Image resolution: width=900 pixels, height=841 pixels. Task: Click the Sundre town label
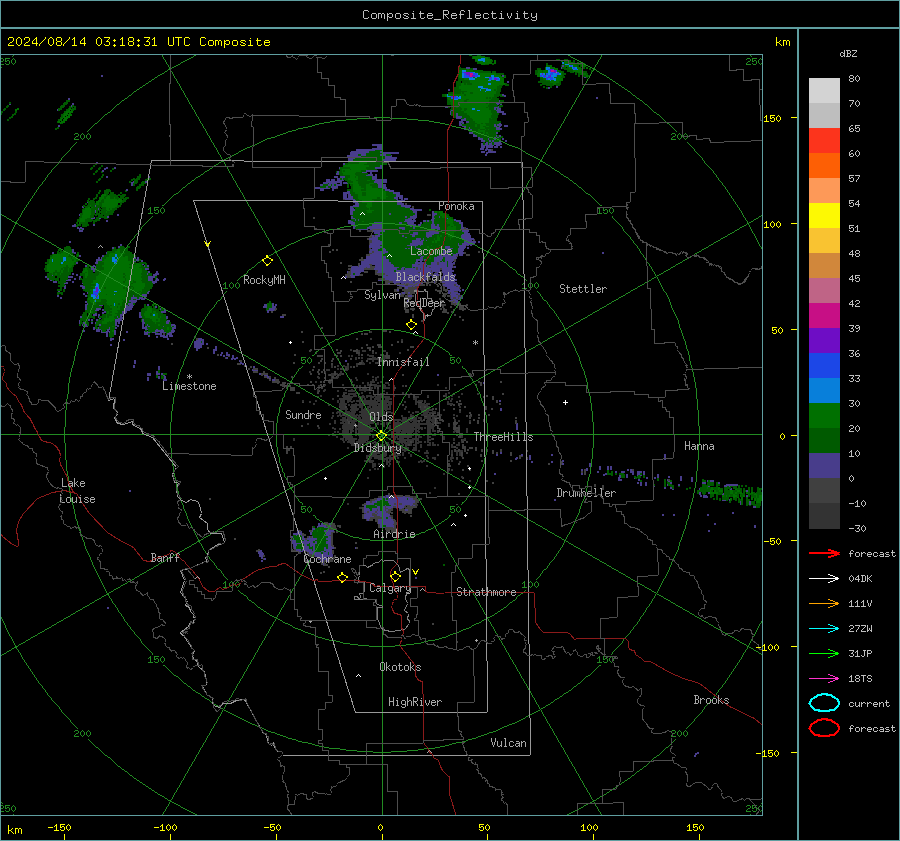click(303, 414)
